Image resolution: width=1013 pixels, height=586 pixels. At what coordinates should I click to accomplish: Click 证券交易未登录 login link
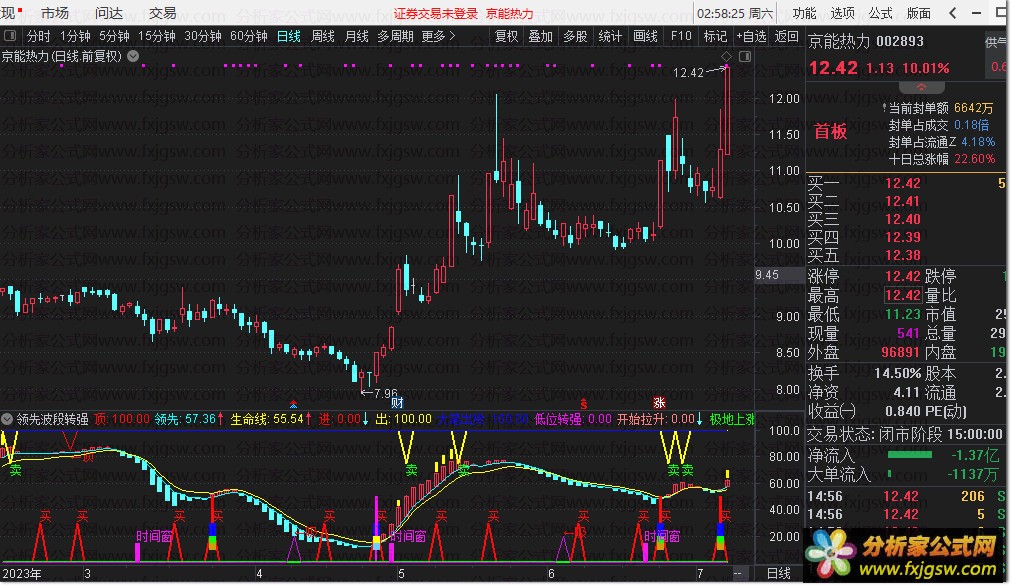click(x=436, y=14)
